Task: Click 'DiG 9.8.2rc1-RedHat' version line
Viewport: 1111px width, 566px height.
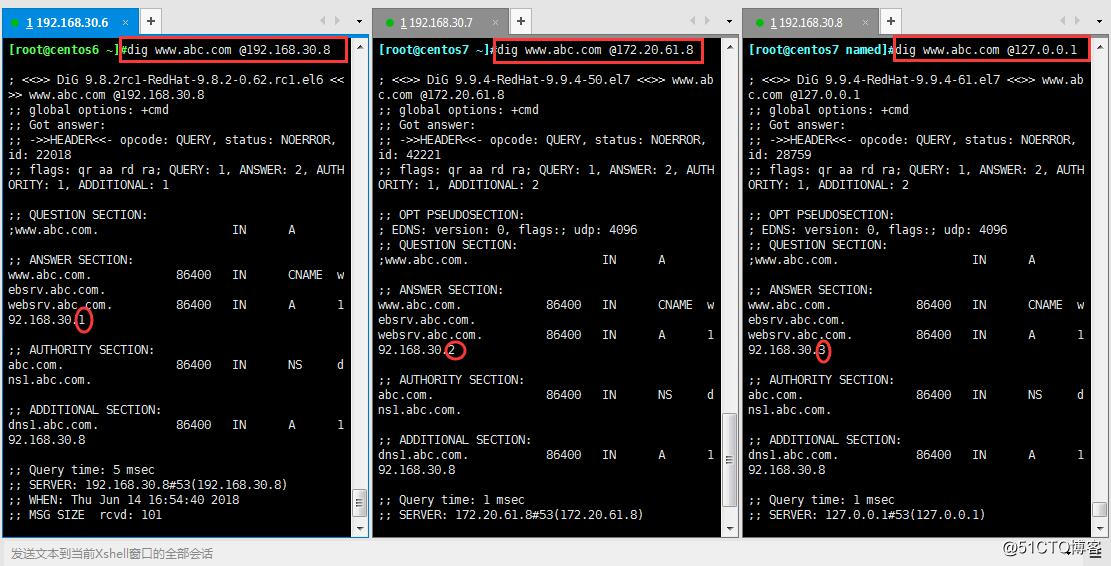Action: coord(176,79)
